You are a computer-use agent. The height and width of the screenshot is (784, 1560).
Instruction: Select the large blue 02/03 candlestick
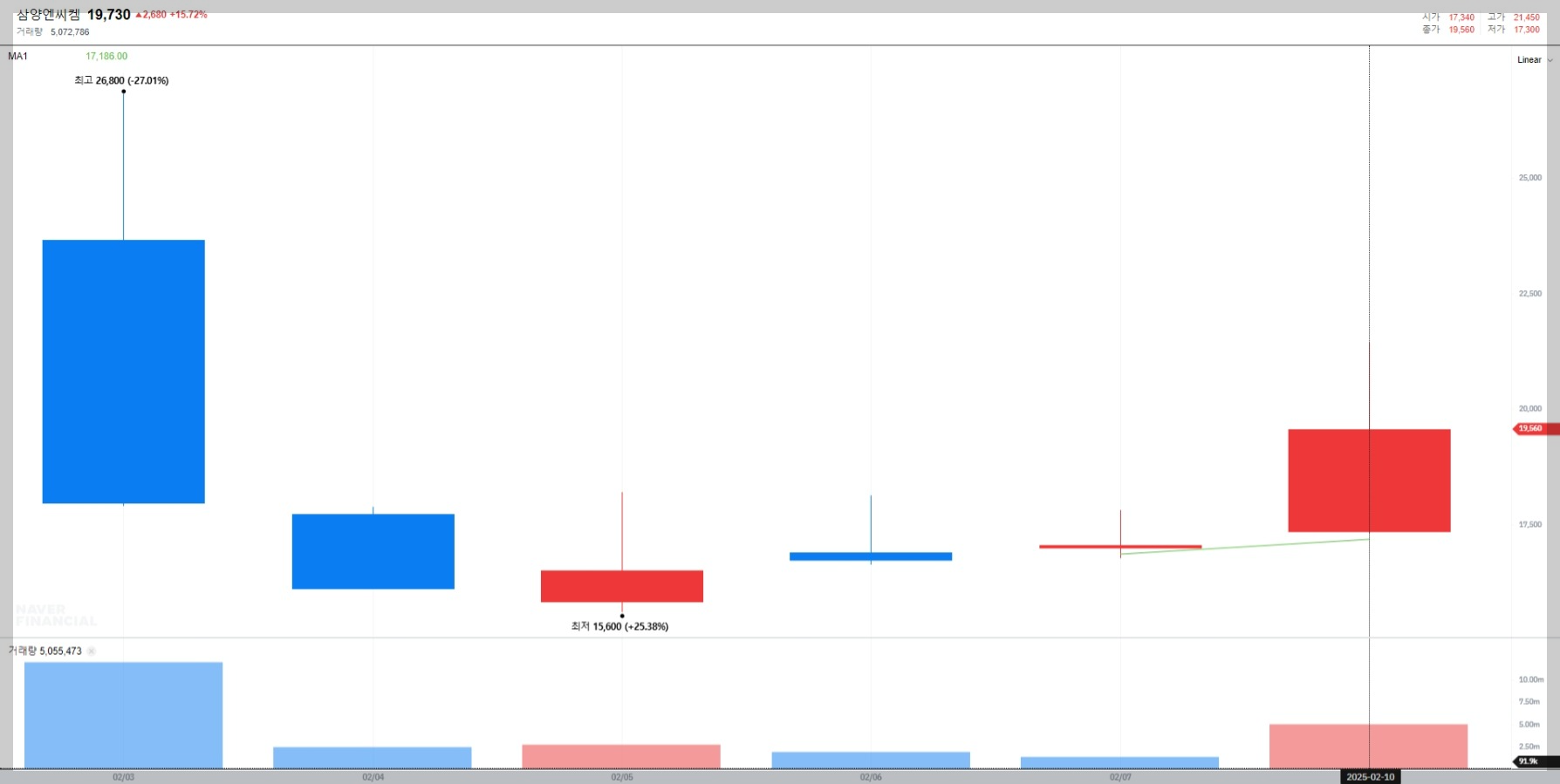click(x=124, y=372)
